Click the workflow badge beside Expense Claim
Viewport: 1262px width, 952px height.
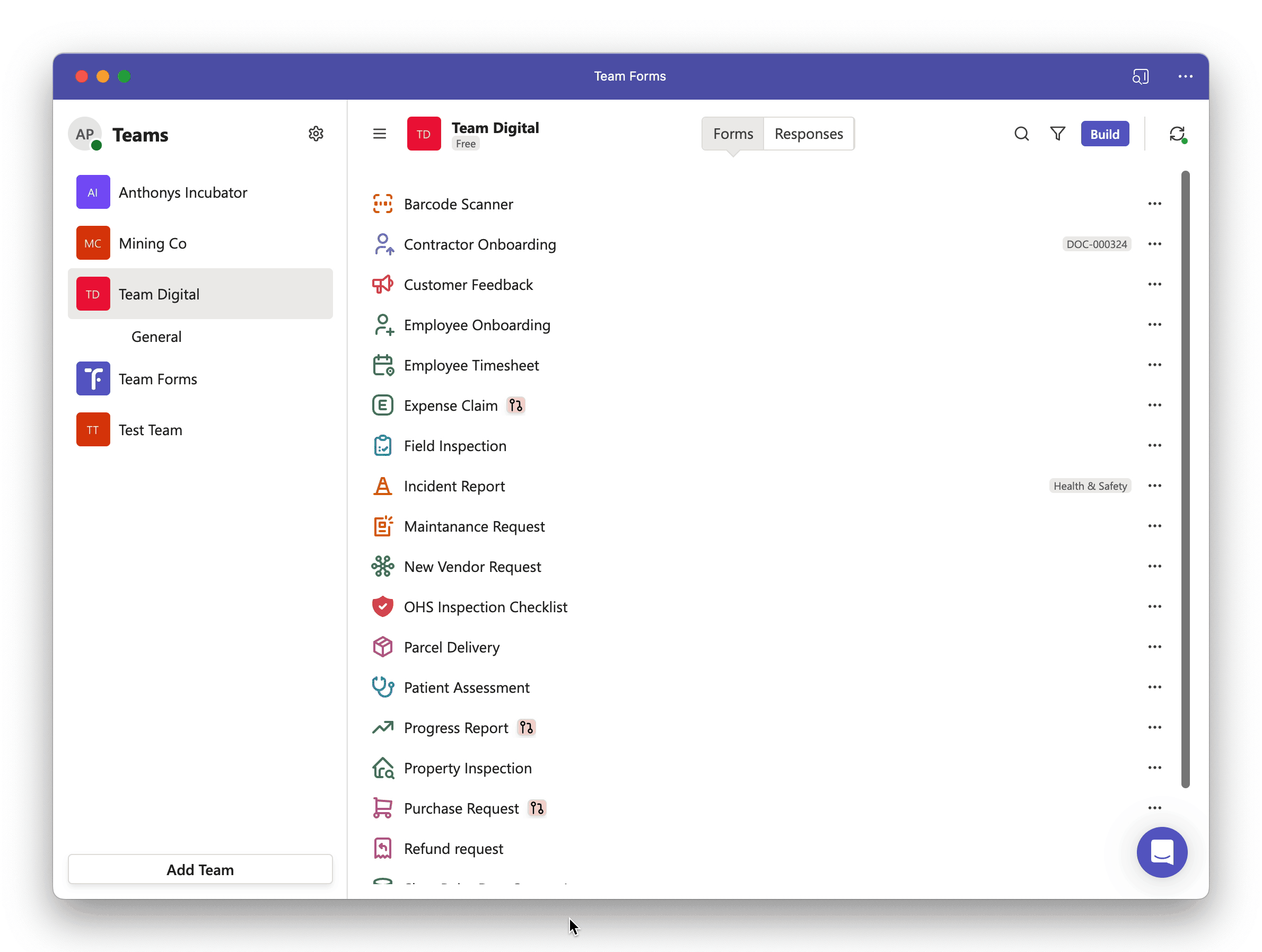(516, 406)
